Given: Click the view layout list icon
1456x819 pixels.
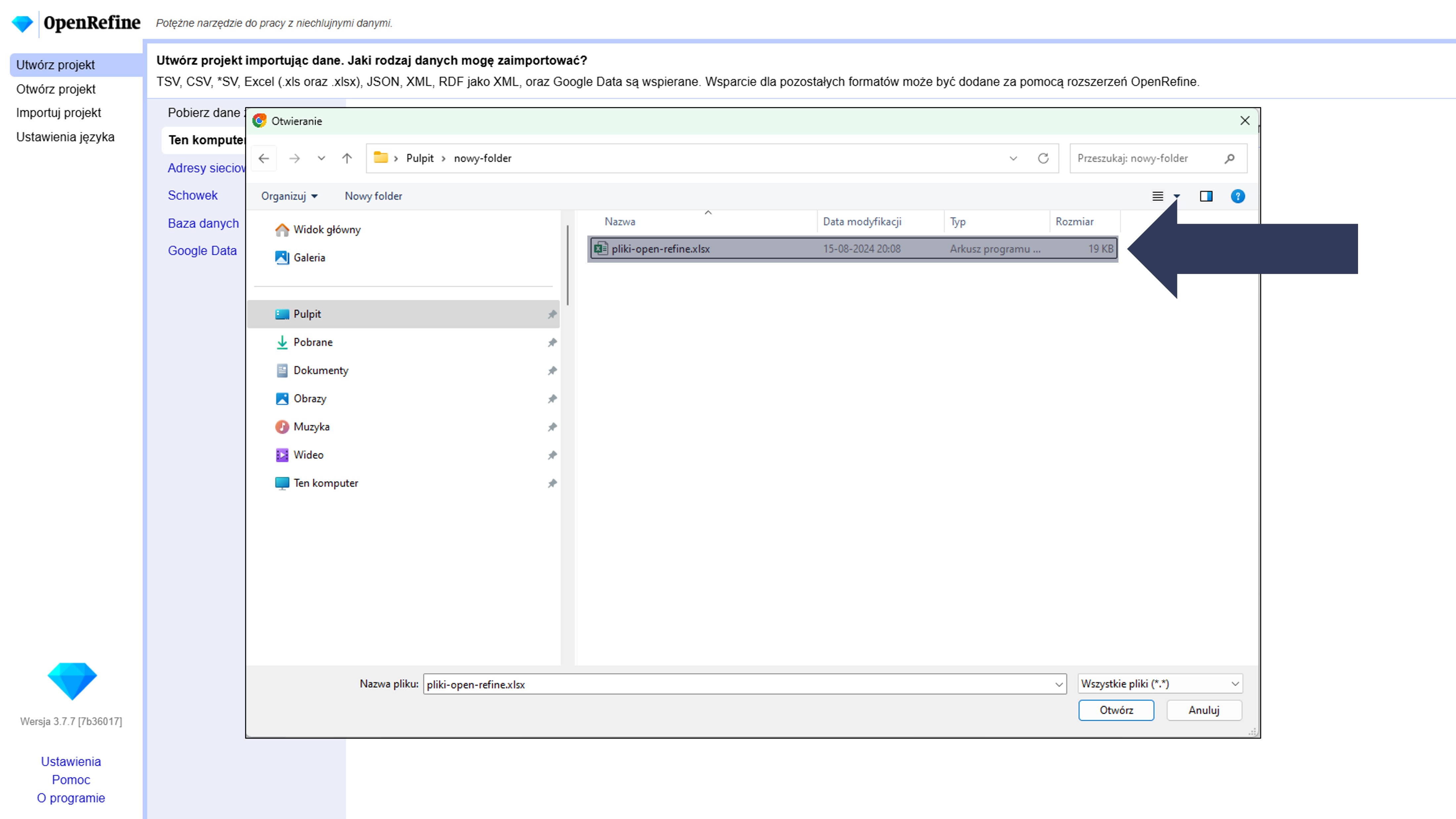Looking at the screenshot, I should coord(1158,196).
